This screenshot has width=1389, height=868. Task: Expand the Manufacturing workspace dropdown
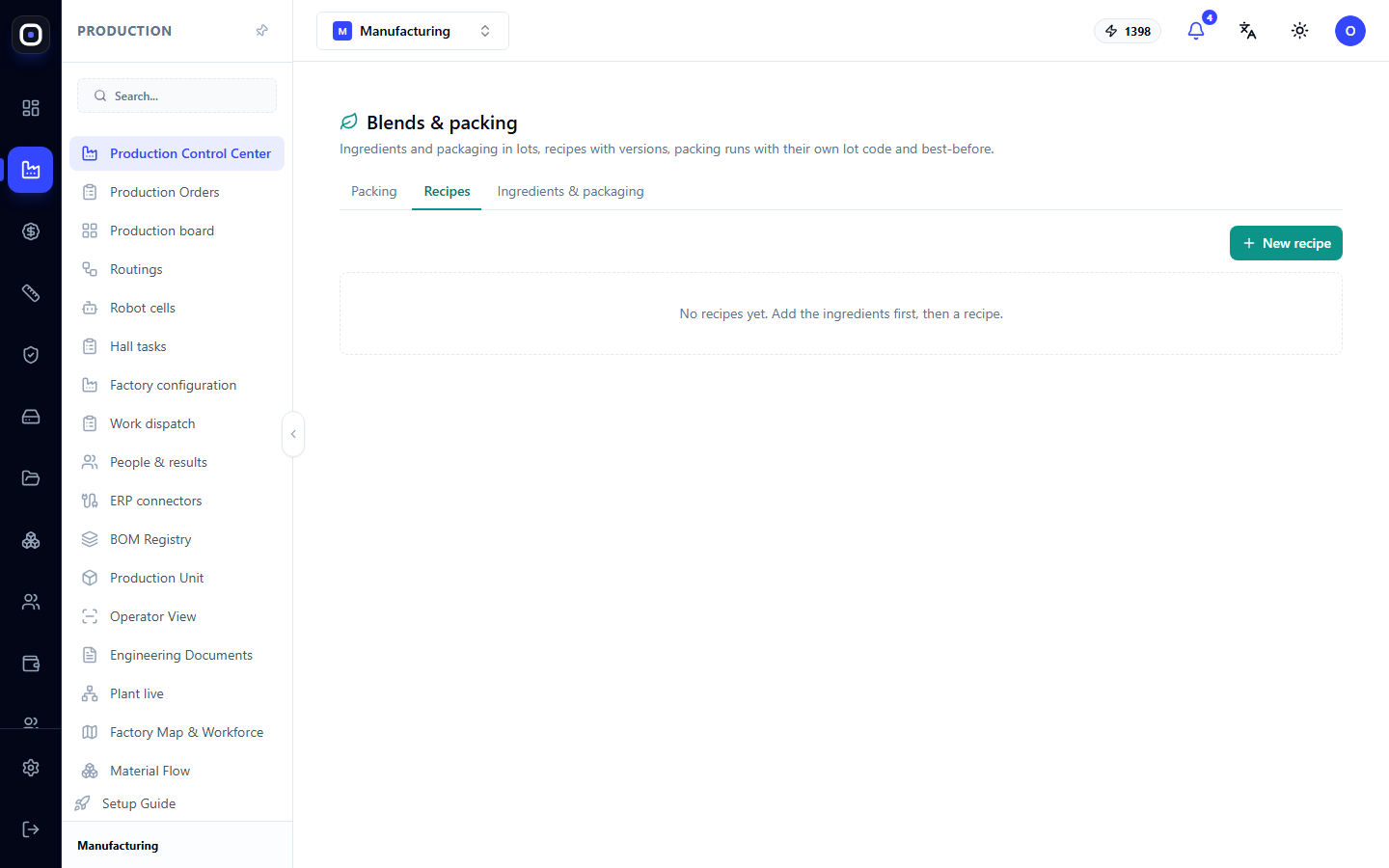tap(413, 31)
